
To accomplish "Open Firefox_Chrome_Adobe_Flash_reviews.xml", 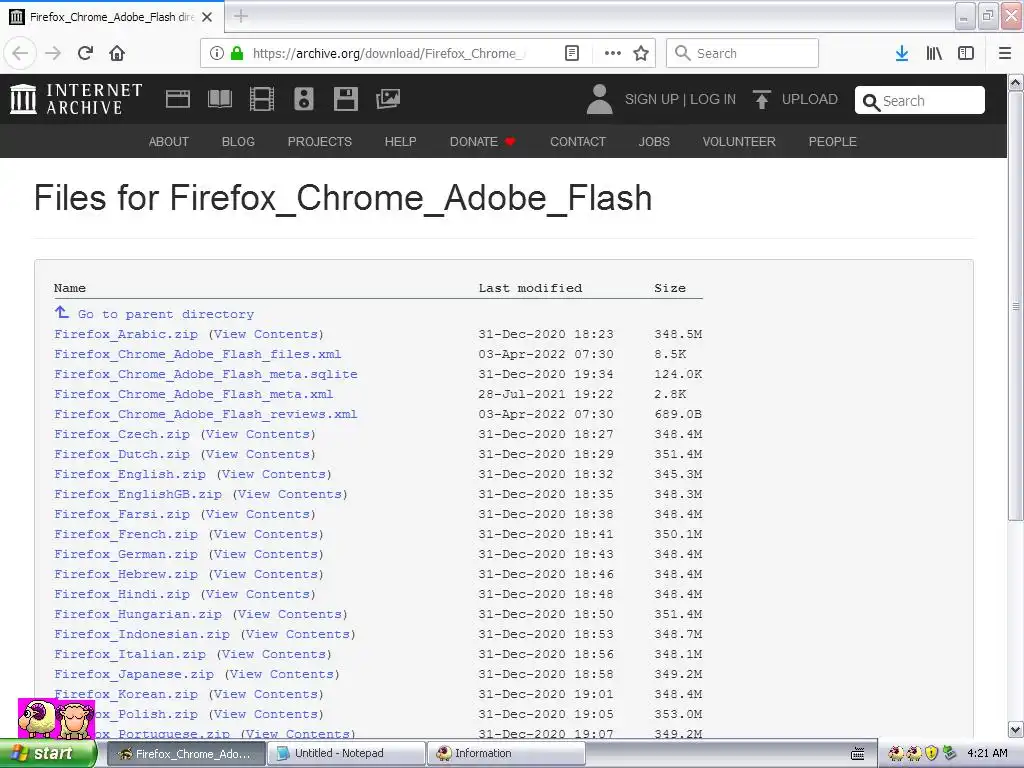I will pos(206,415).
